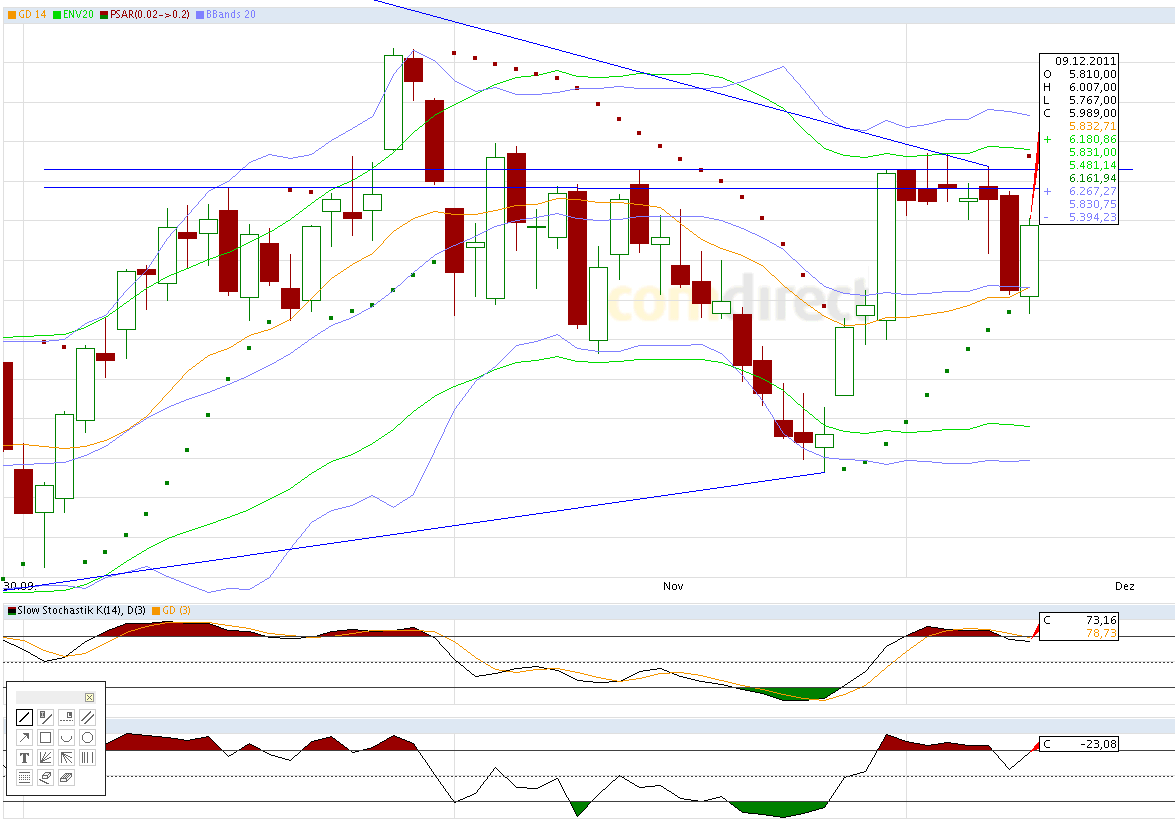Pick the Ellipse drawing tool
The image size is (1175, 822).
click(x=87, y=737)
